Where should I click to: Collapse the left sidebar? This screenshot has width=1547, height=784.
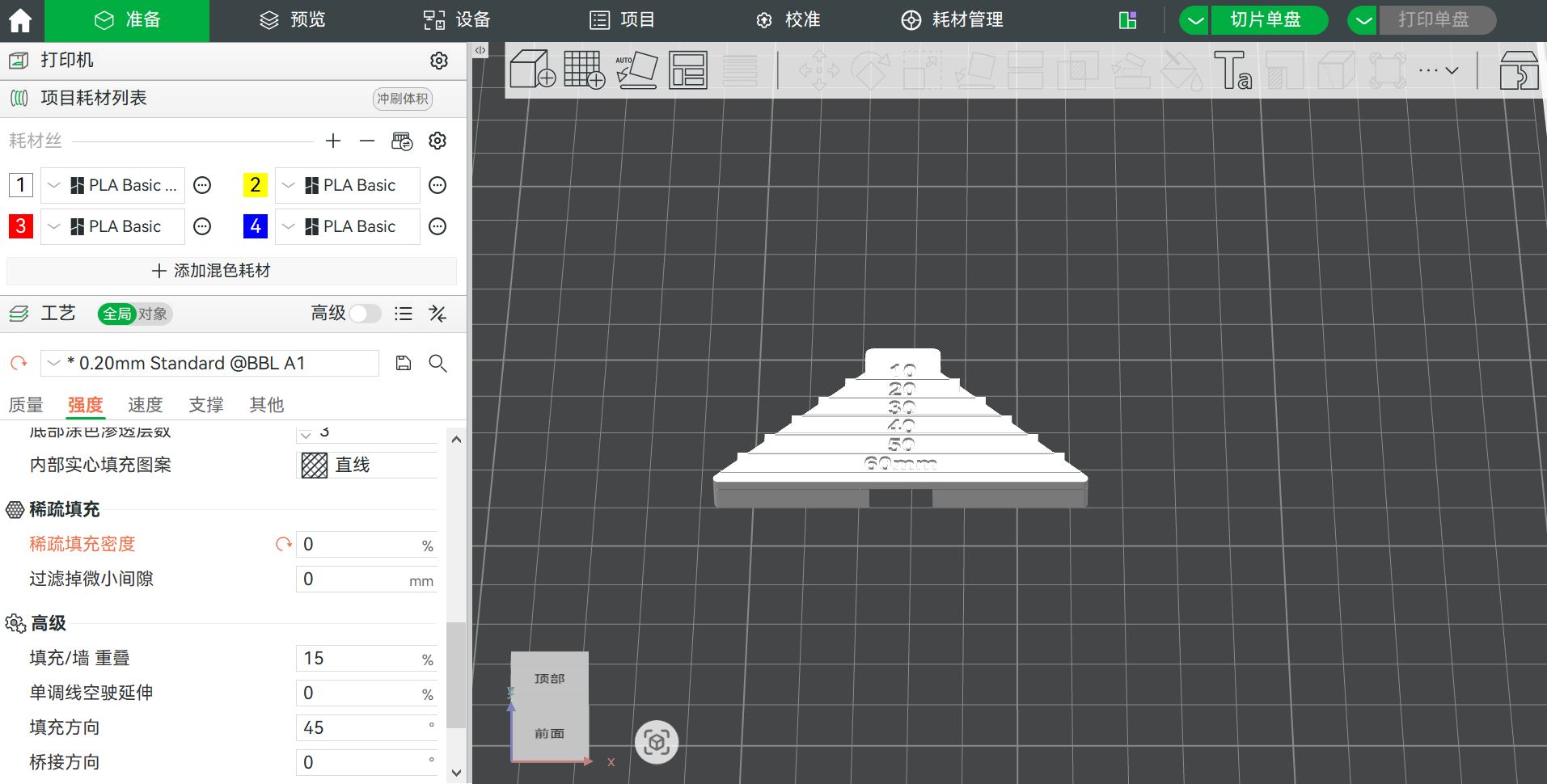480,50
